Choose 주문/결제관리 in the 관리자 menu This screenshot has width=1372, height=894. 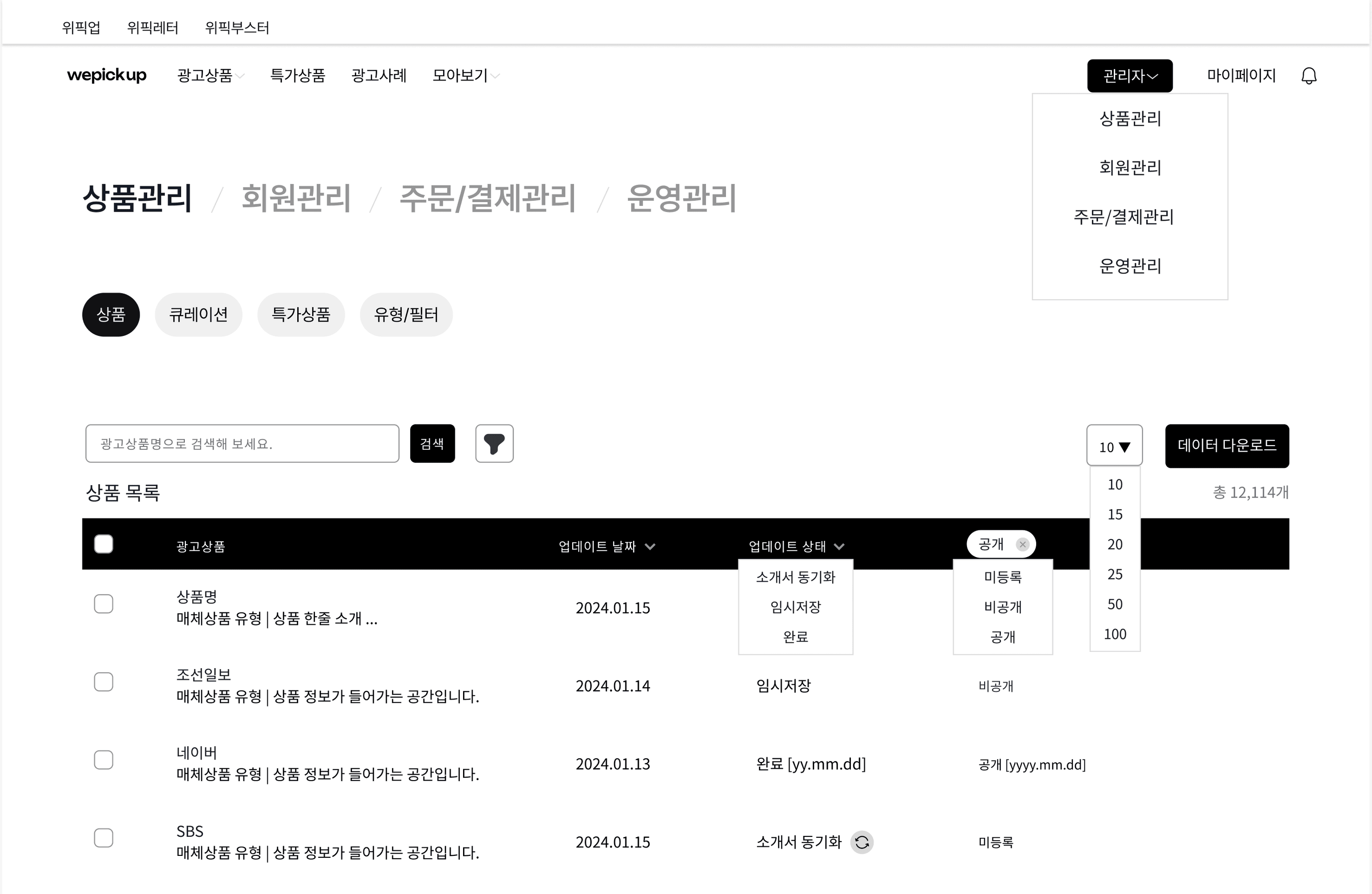coord(1123,217)
